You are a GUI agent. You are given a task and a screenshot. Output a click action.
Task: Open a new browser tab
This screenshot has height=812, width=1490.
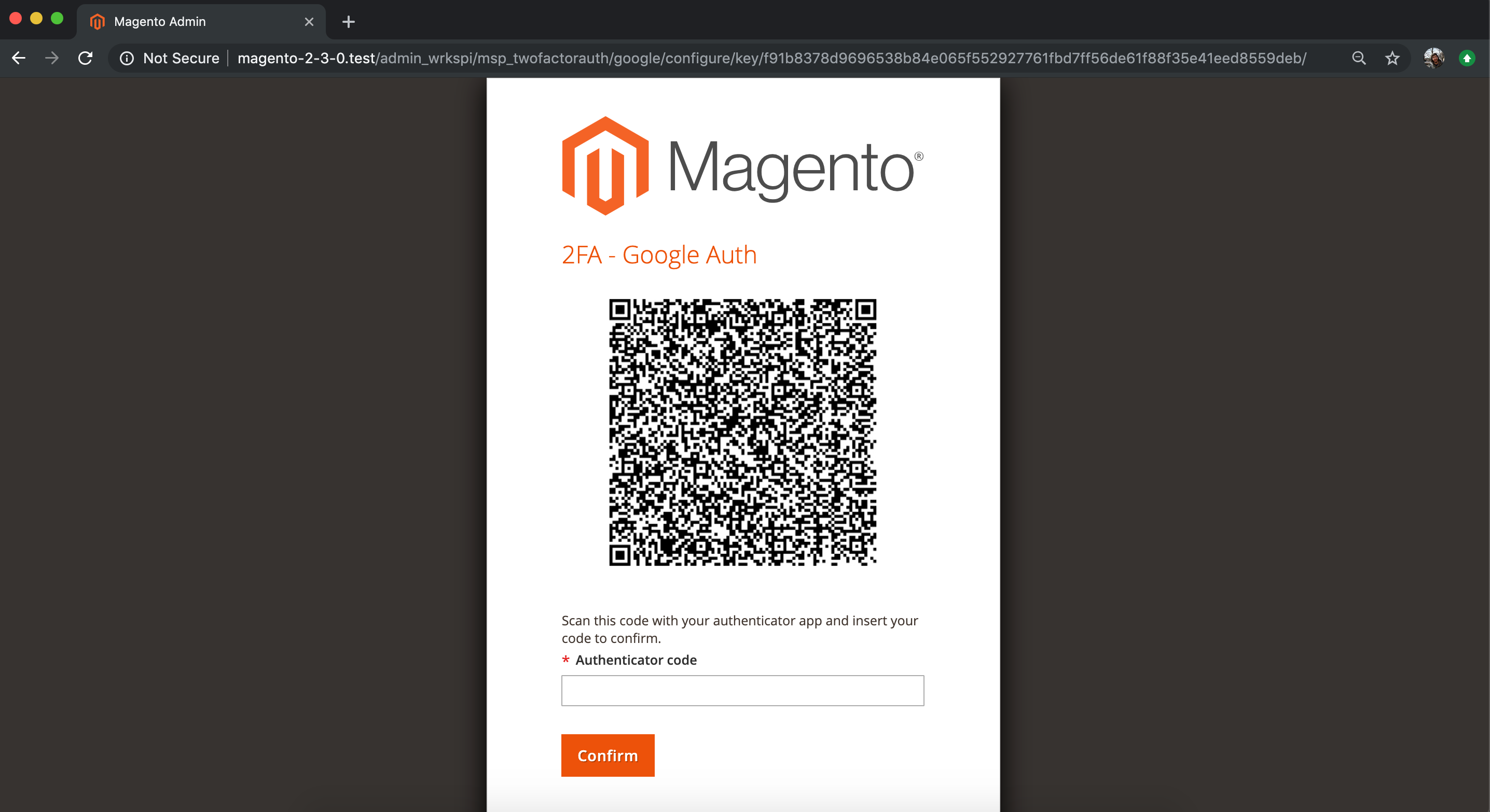click(x=348, y=21)
